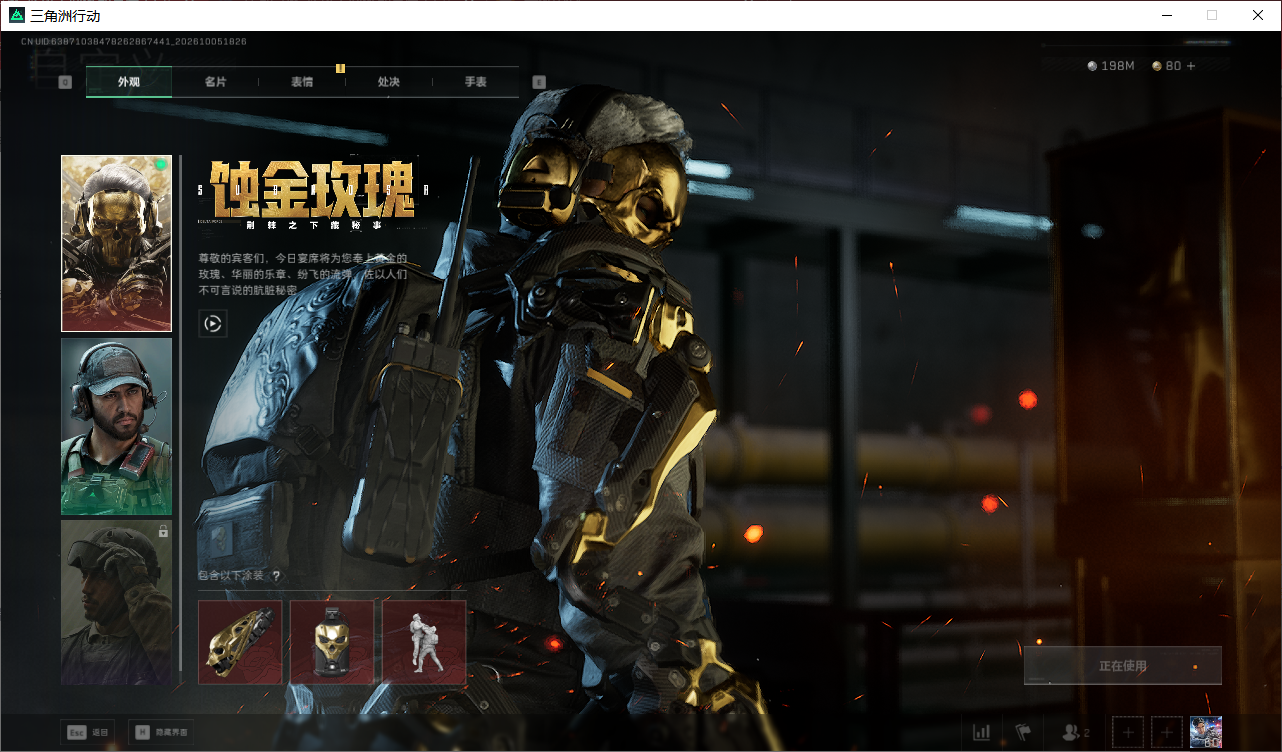The width and height of the screenshot is (1282, 752).
Task: Click the 198M currency coin icon
Action: click(x=1092, y=66)
